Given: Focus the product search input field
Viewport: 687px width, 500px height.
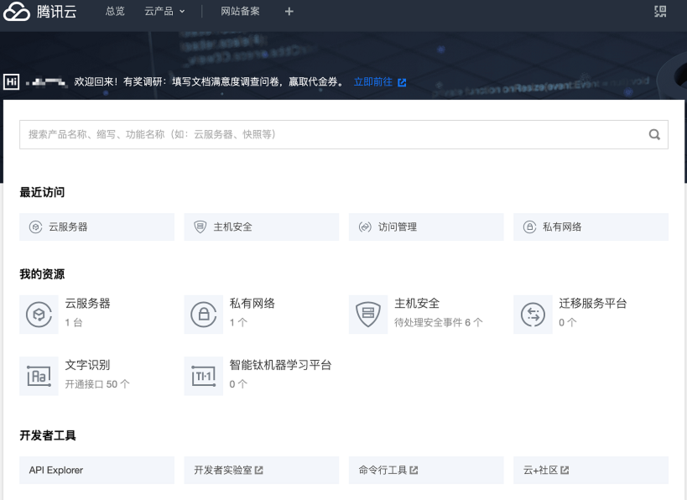Looking at the screenshot, I should point(344,135).
